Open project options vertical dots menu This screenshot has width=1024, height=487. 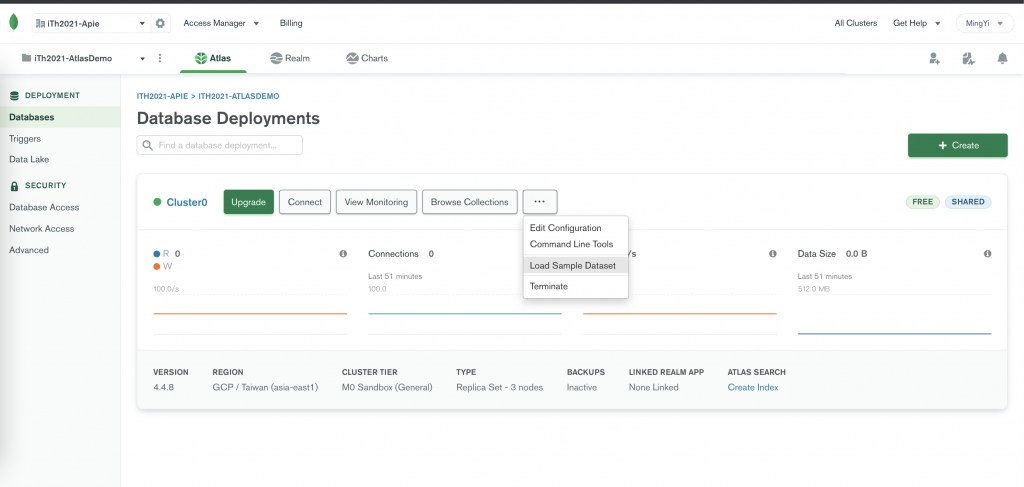[160, 58]
